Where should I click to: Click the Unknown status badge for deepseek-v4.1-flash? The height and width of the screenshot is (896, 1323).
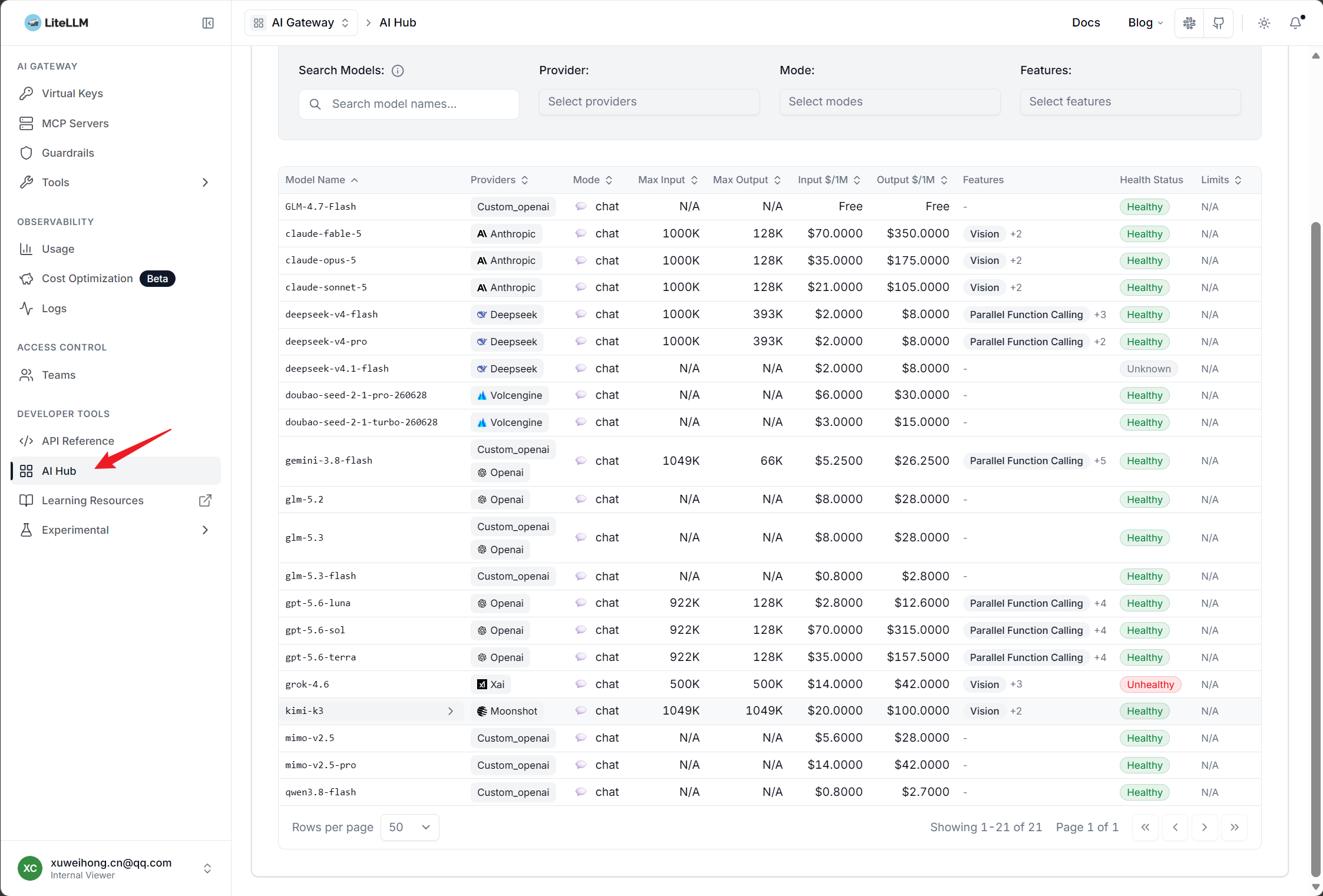[x=1149, y=369]
